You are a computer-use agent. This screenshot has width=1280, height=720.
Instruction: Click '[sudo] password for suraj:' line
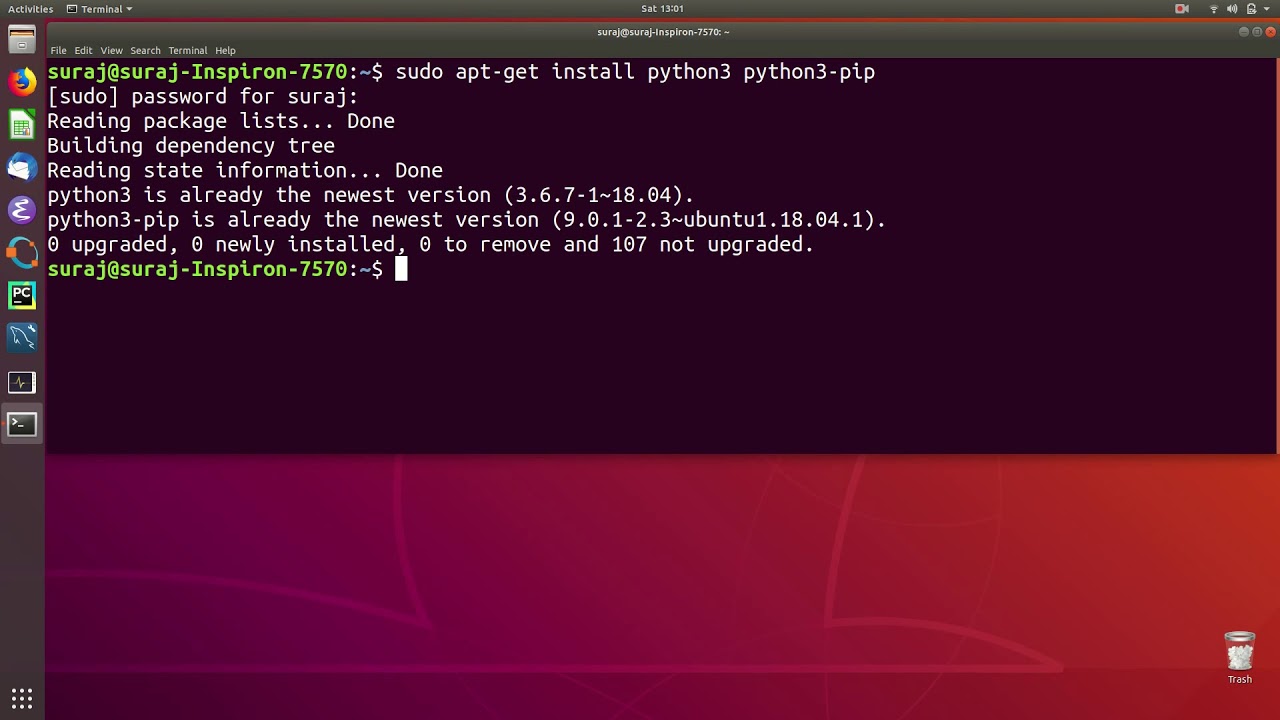click(x=202, y=97)
